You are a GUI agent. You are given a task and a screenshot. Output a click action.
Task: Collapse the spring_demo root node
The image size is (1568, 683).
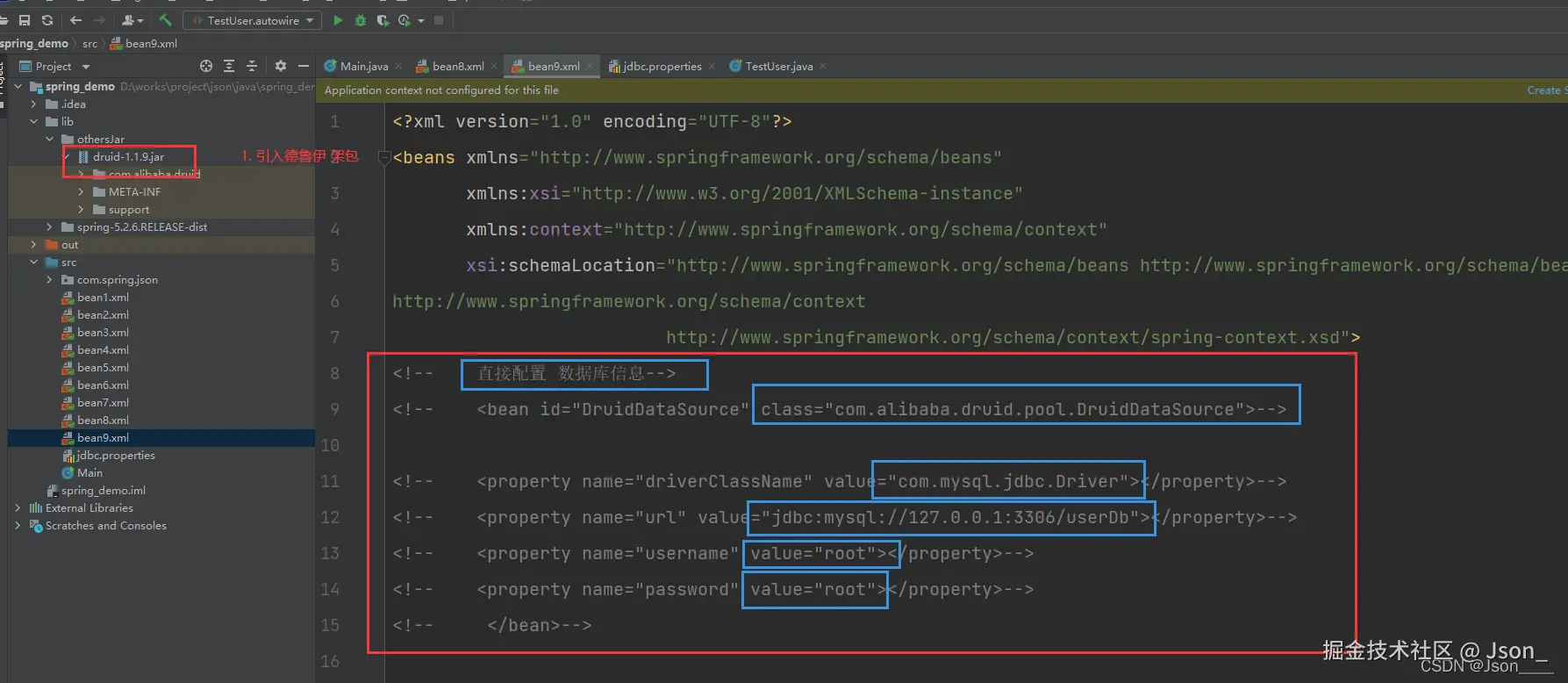pyautogui.click(x=18, y=86)
